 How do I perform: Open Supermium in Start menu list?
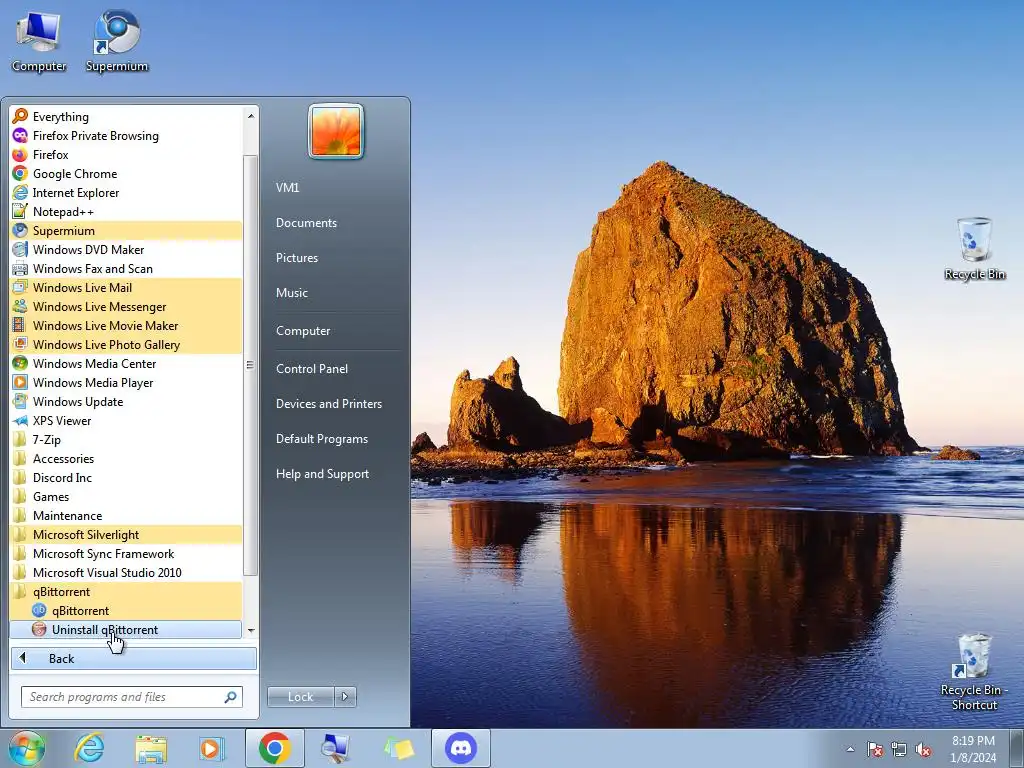tap(126, 231)
